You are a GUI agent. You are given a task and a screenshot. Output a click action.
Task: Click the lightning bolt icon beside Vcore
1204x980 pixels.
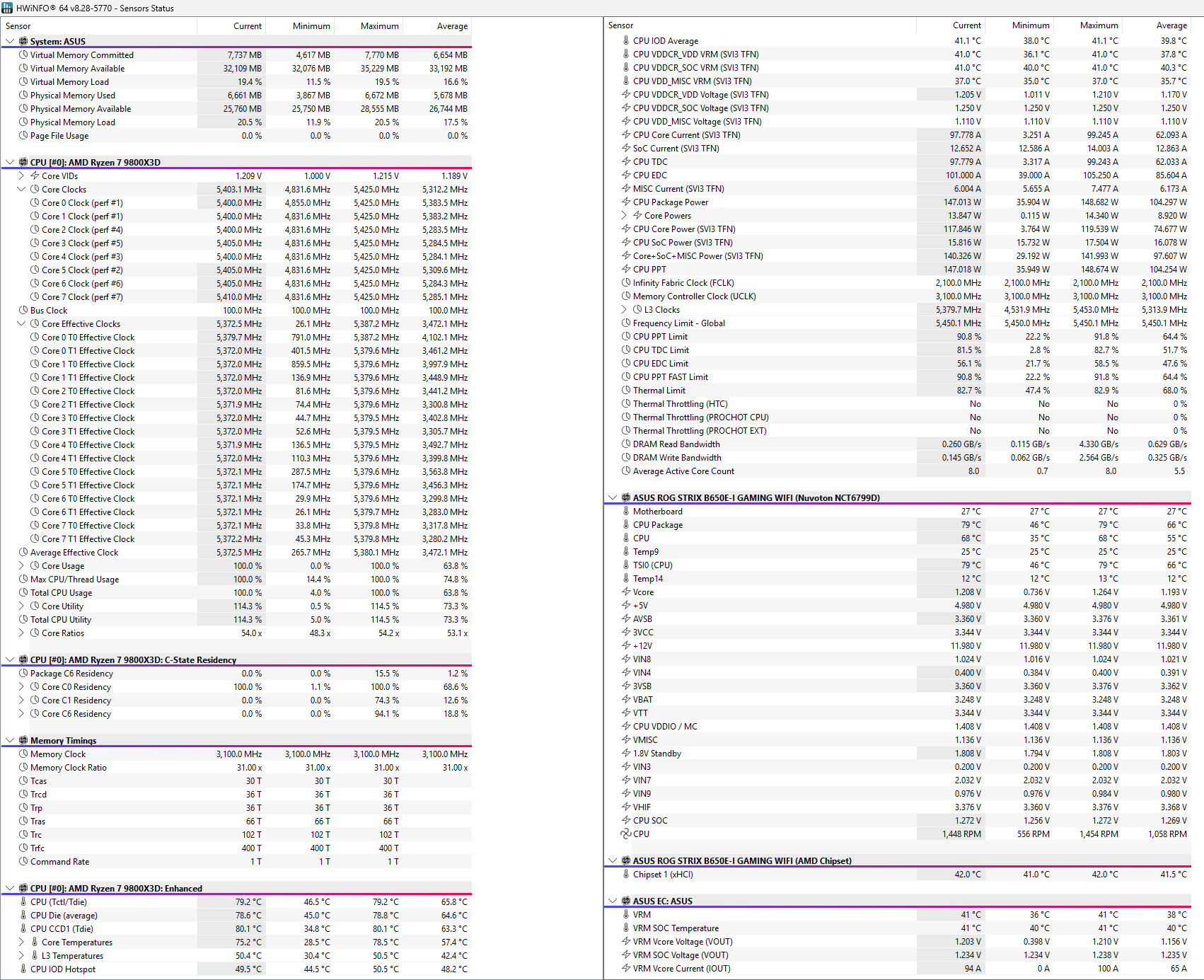[626, 592]
